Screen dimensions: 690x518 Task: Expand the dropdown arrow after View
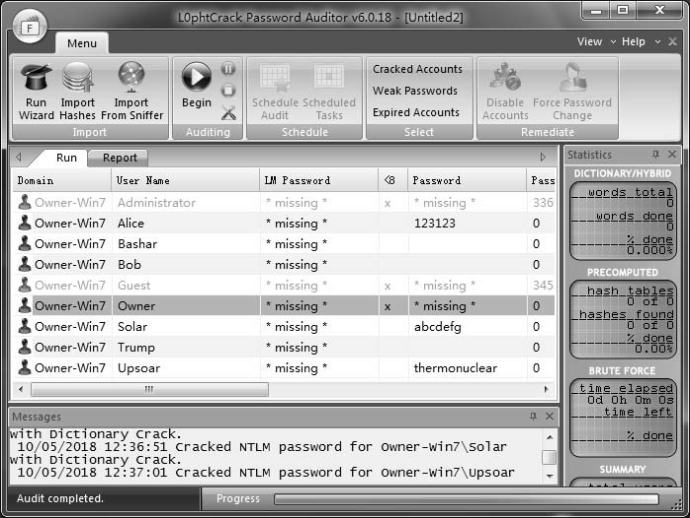point(613,42)
